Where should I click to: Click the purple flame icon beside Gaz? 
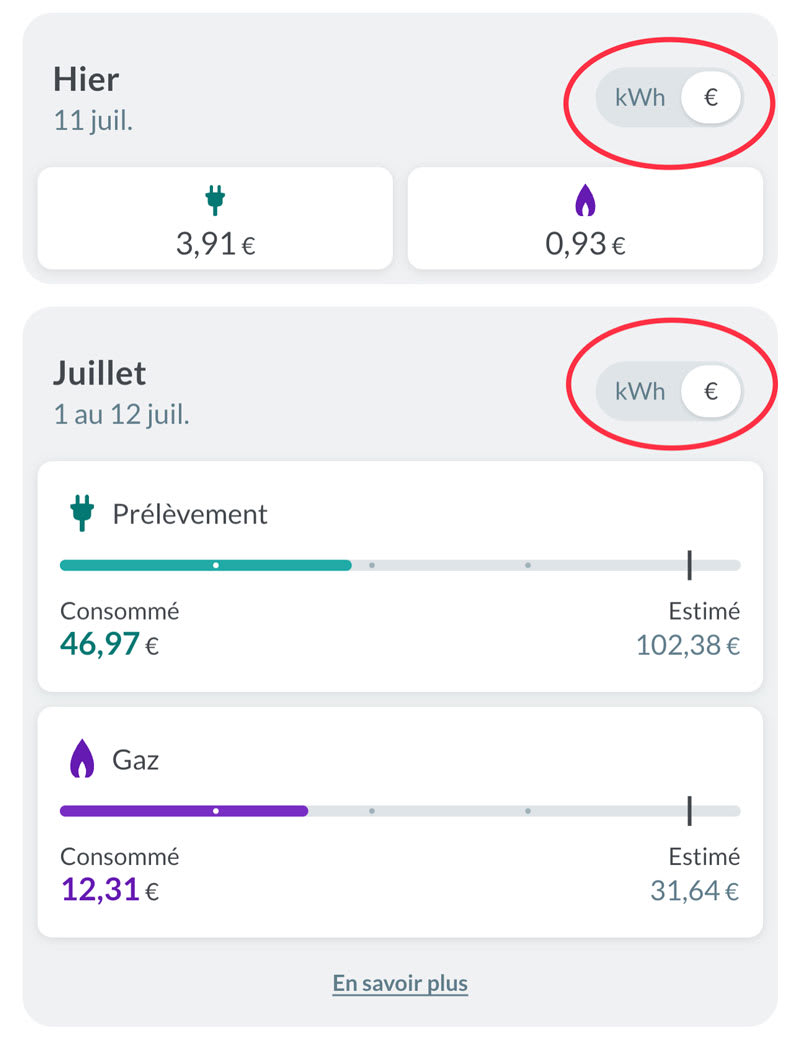pyautogui.click(x=81, y=761)
